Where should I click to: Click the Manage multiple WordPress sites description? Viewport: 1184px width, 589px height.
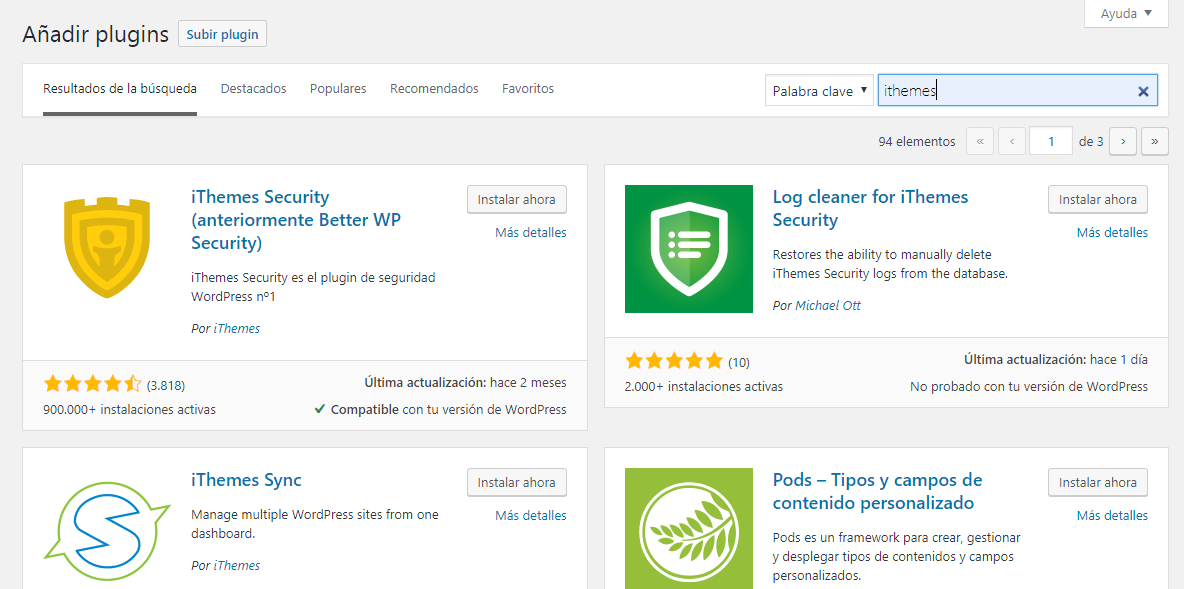click(315, 524)
